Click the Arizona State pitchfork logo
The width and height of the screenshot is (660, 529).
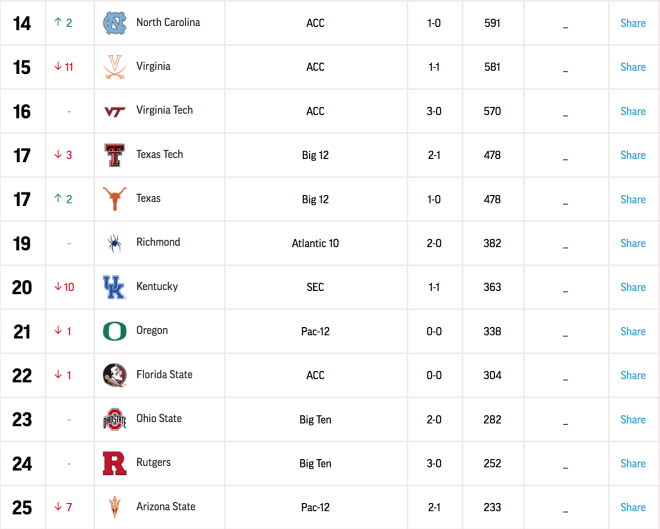tap(114, 507)
